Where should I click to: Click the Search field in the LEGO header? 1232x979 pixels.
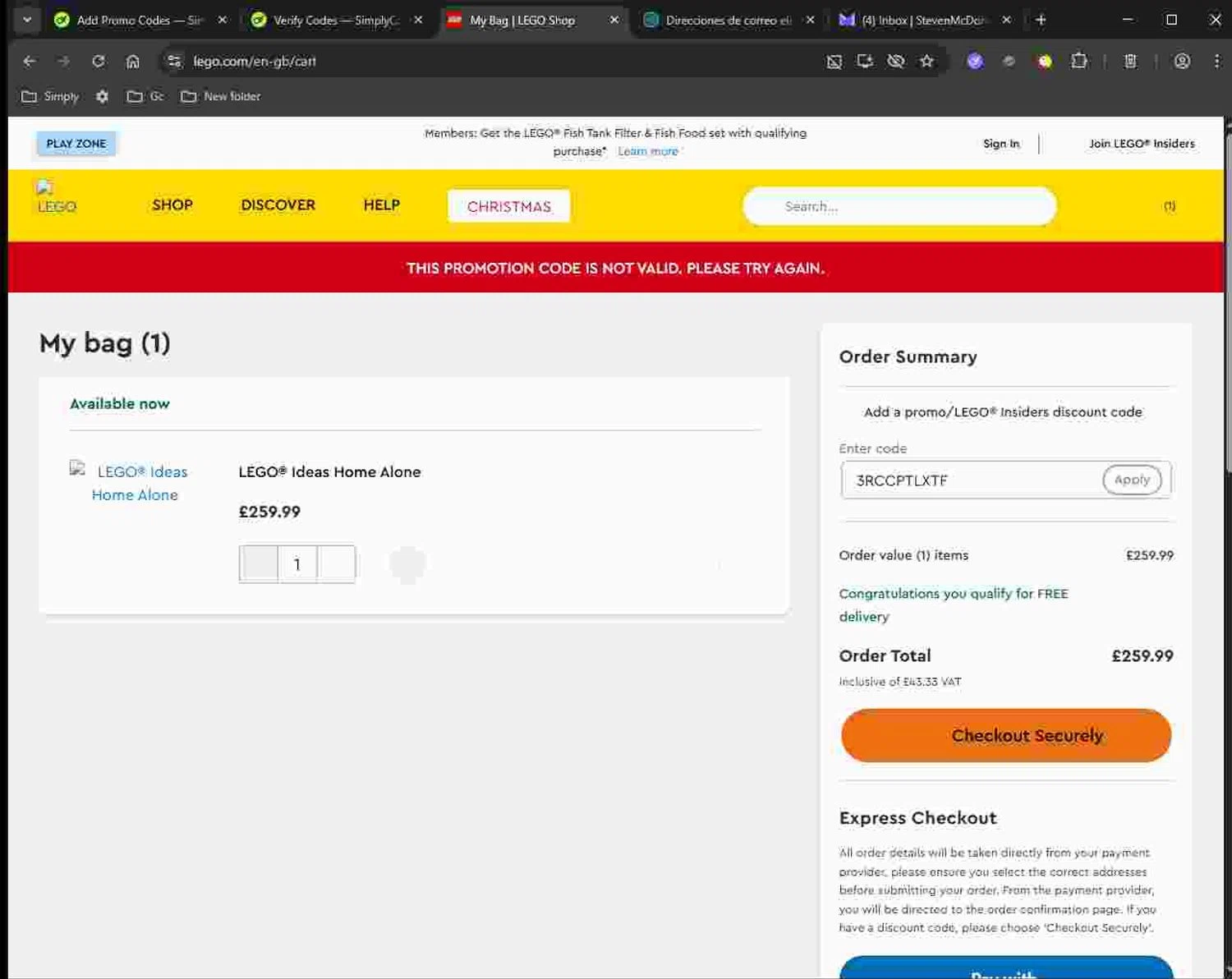pos(899,206)
